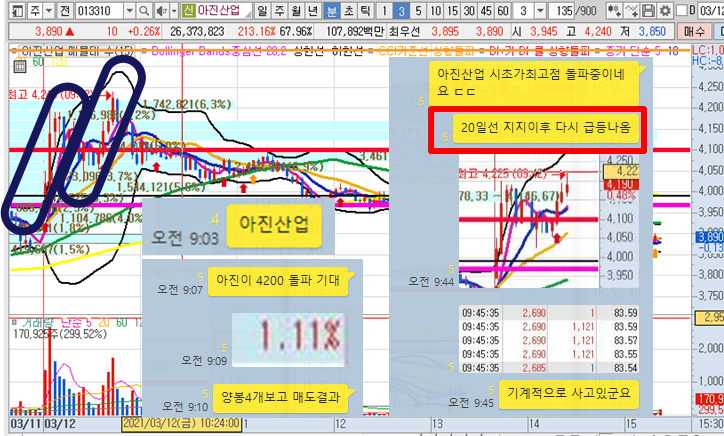Click the high price value 4,240
This screenshot has width=724, height=436.
598,31
